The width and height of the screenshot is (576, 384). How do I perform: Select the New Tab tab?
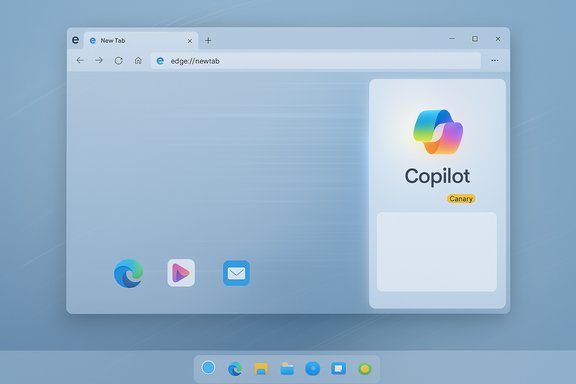[x=141, y=40]
